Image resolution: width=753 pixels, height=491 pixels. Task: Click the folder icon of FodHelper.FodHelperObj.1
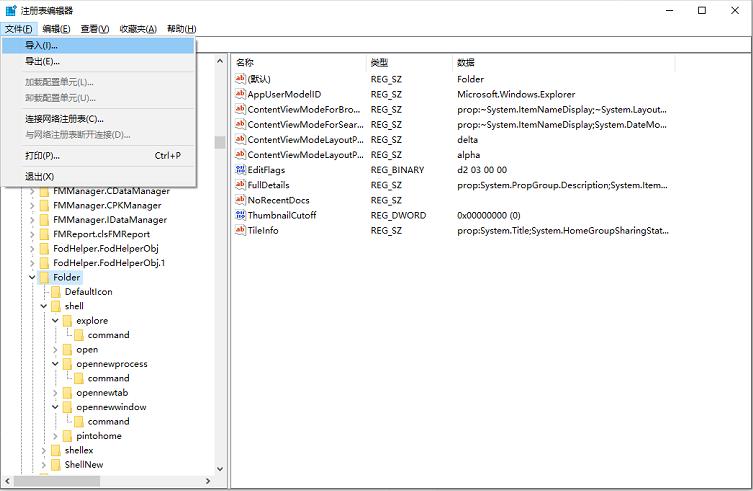[x=44, y=263]
